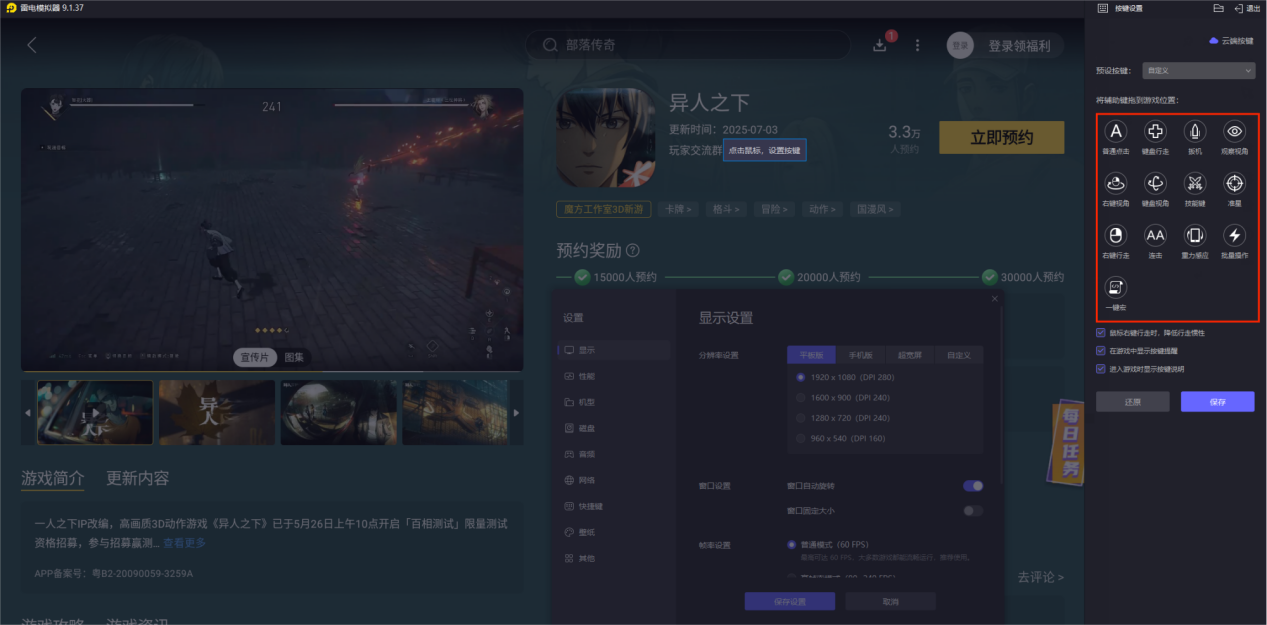Open the 其他 other settings section
The image size is (1267, 625).
coord(614,558)
